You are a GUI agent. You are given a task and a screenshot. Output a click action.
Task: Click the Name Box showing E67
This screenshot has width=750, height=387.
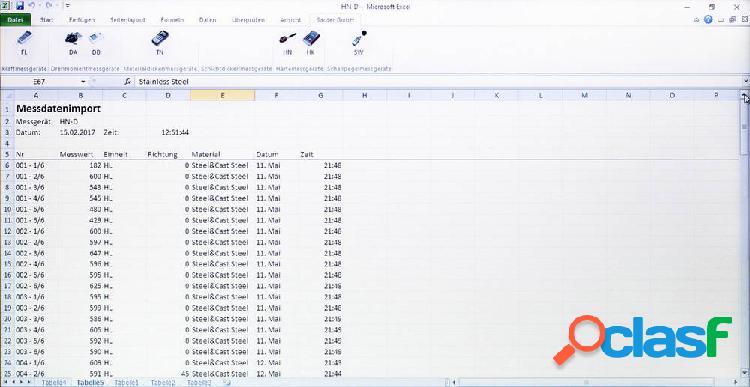(x=40, y=82)
